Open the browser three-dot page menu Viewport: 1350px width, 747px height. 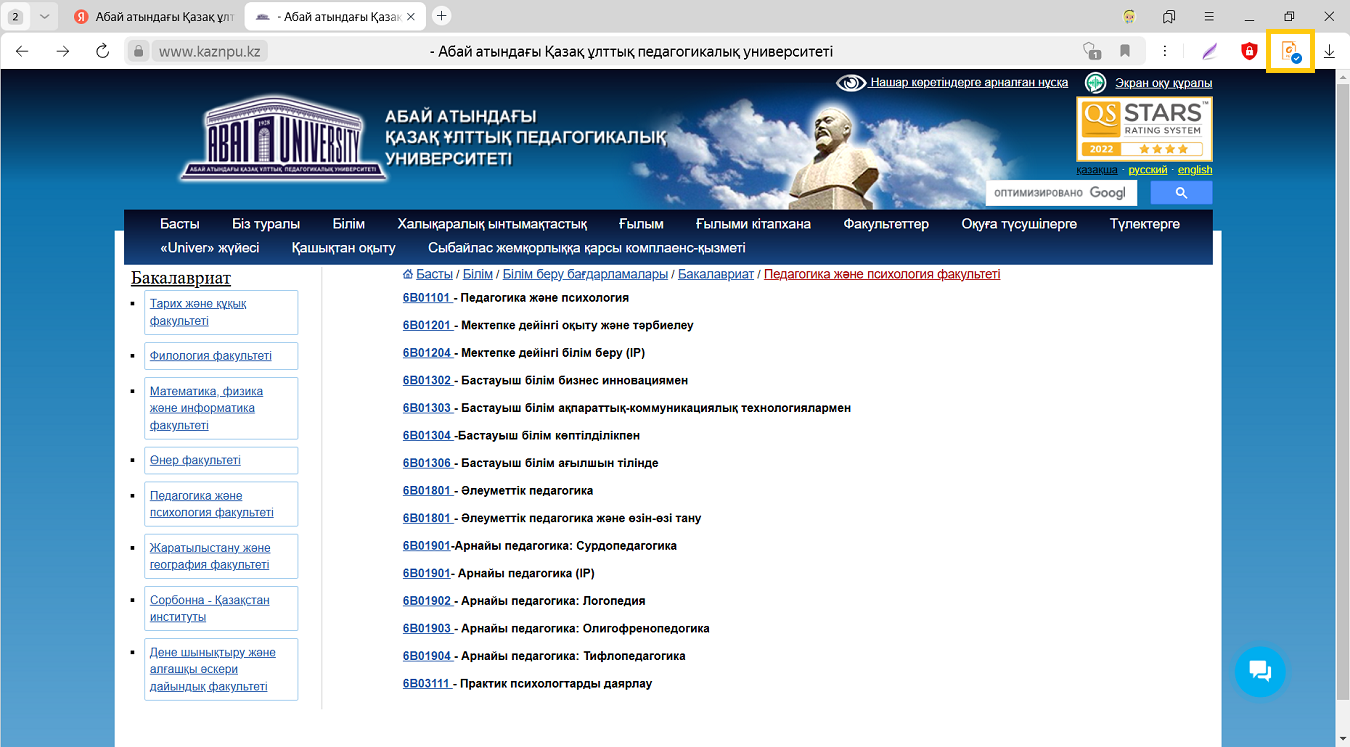(1166, 51)
